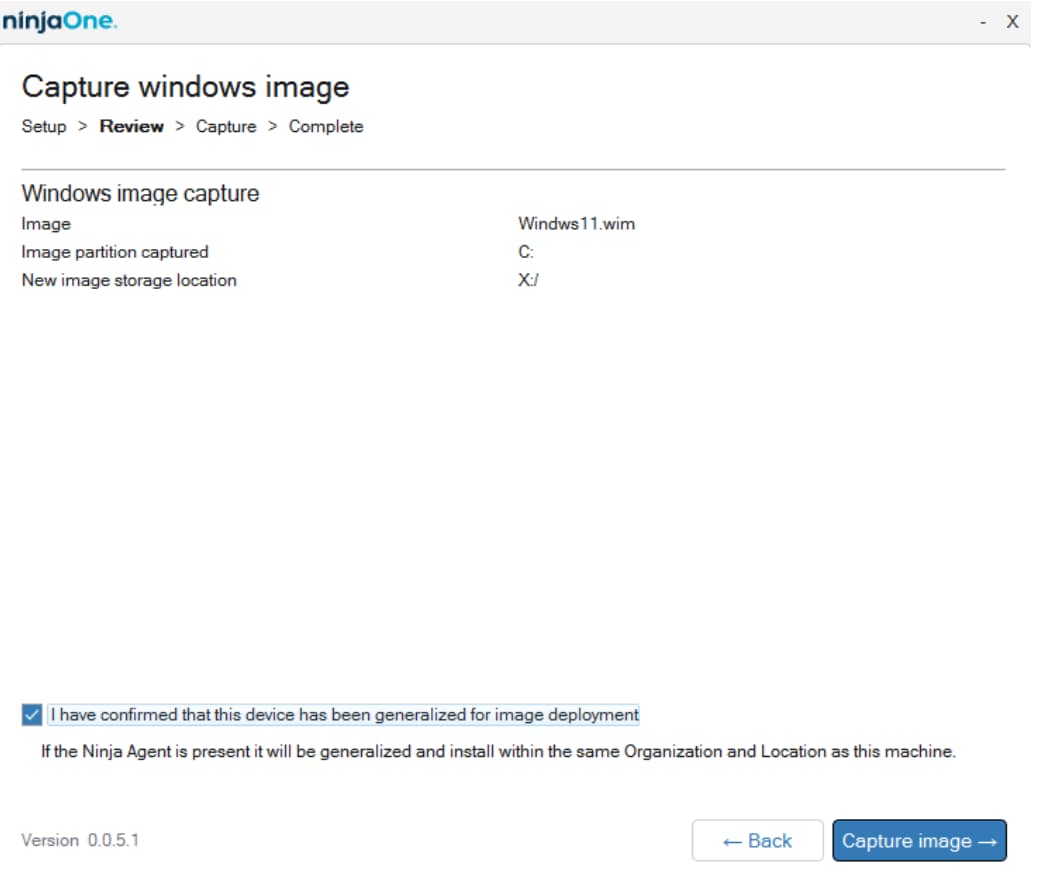The height and width of the screenshot is (880, 1037).
Task: Click the NinjaOne logo
Action: point(60,21)
